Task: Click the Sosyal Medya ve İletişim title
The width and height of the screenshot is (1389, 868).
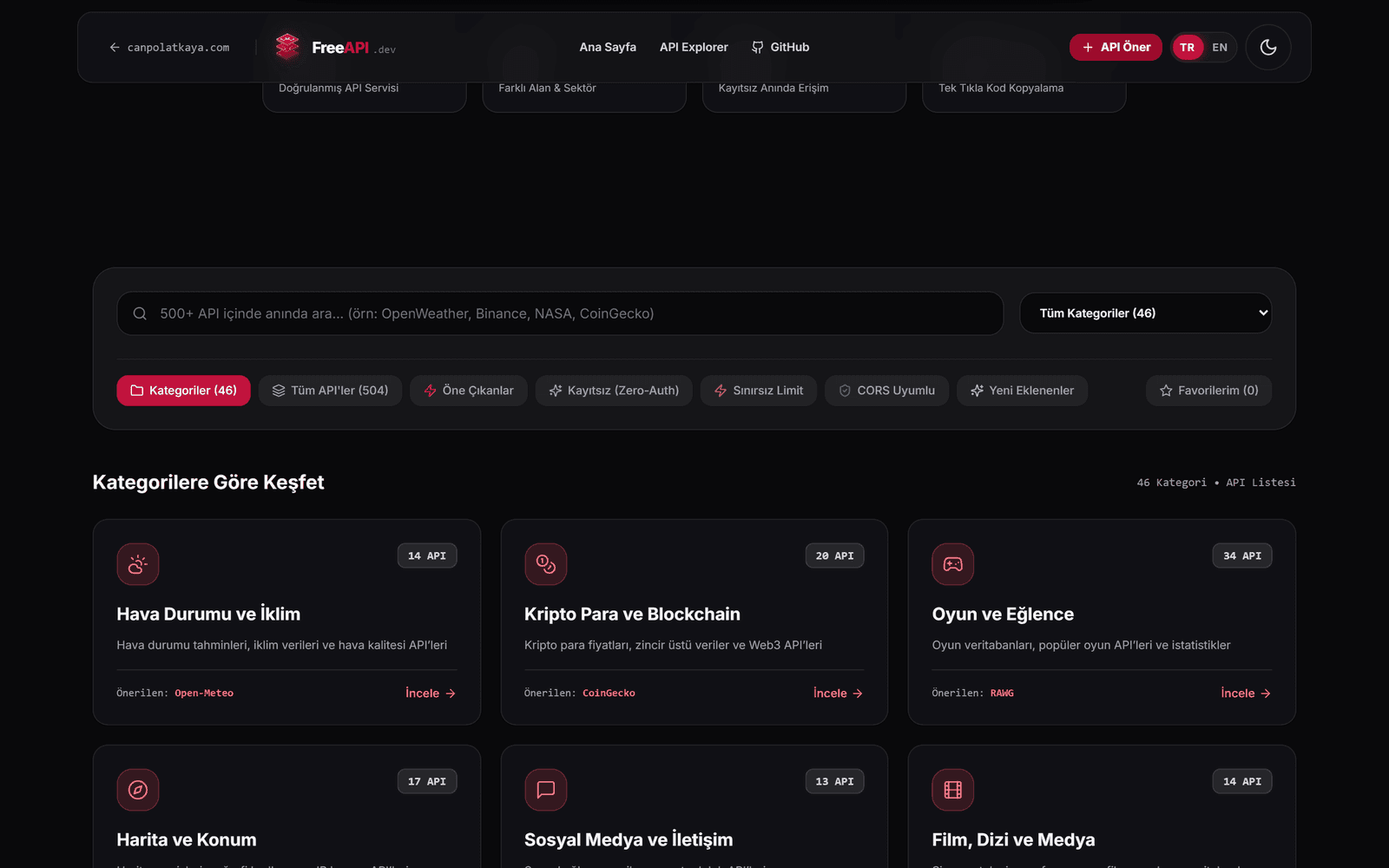Action: point(629,840)
